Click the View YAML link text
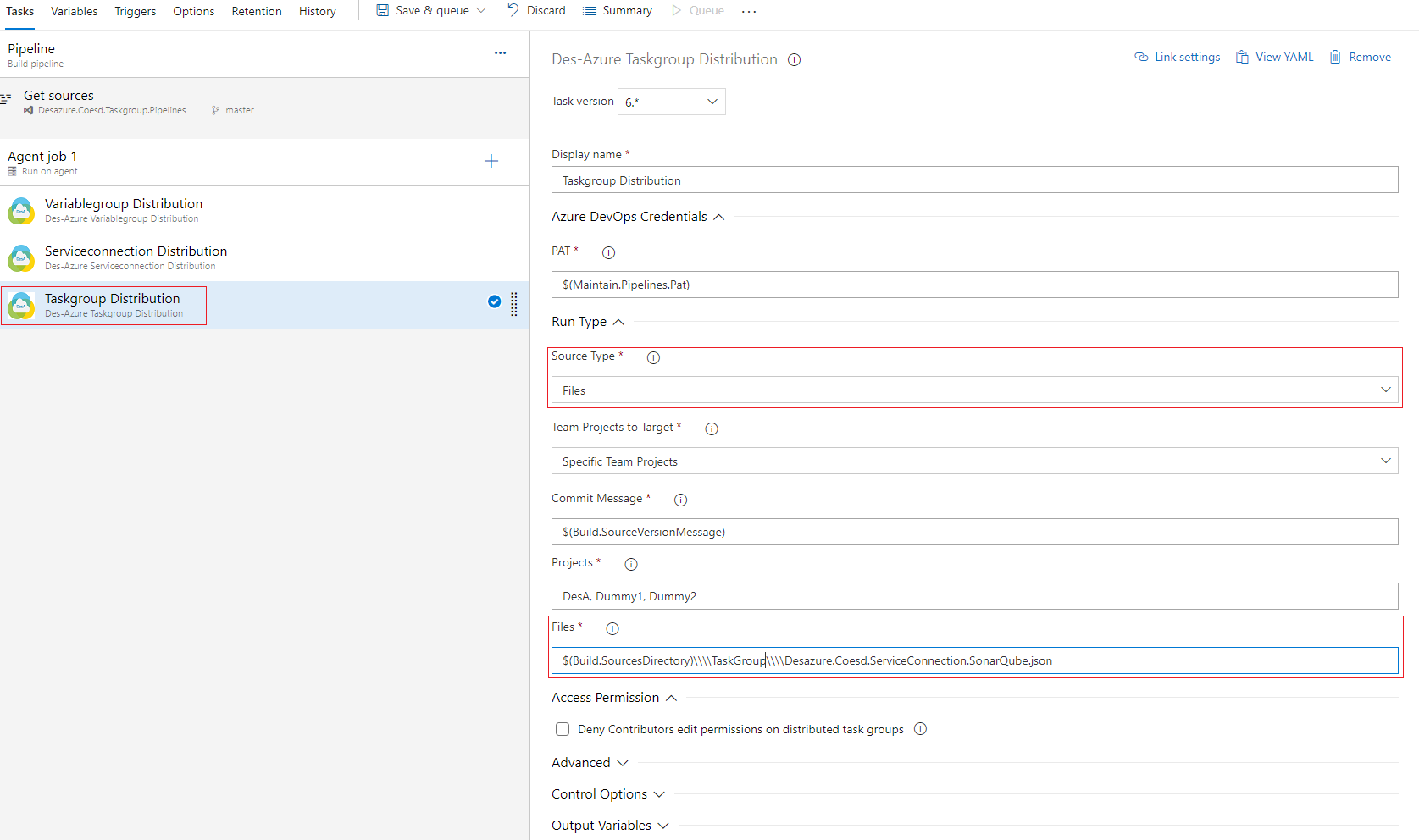1419x840 pixels. click(x=1284, y=57)
